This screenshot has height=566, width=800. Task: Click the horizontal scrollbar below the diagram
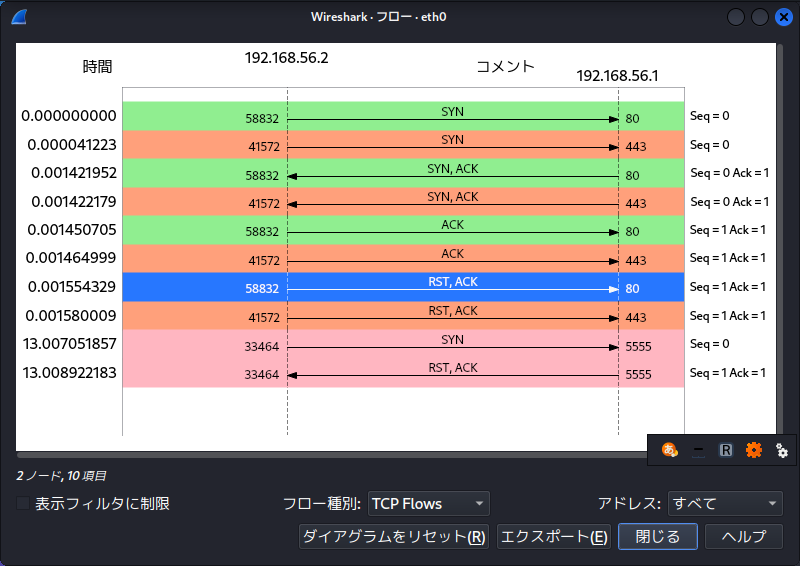tap(332, 455)
